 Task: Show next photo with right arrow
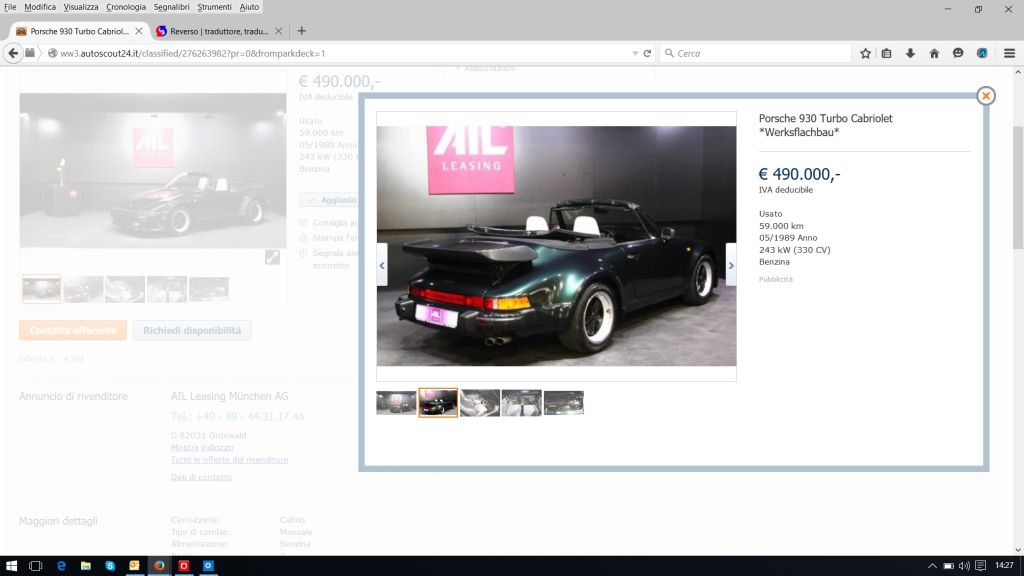pyautogui.click(x=731, y=264)
